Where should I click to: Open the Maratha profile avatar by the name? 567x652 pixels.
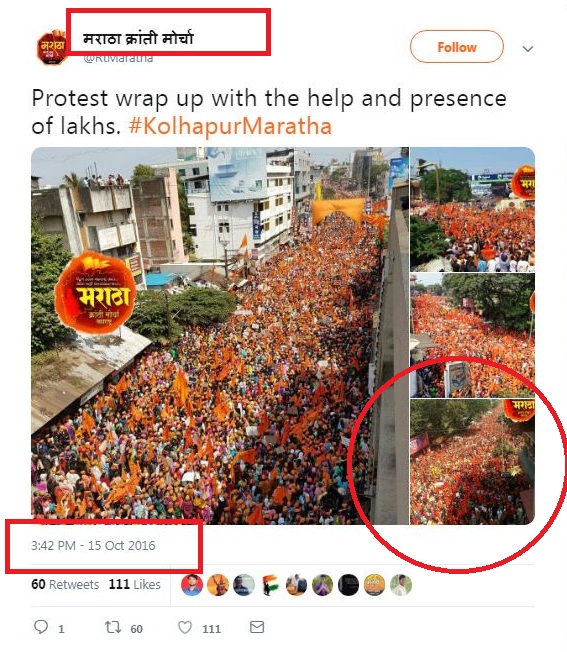tap(51, 47)
